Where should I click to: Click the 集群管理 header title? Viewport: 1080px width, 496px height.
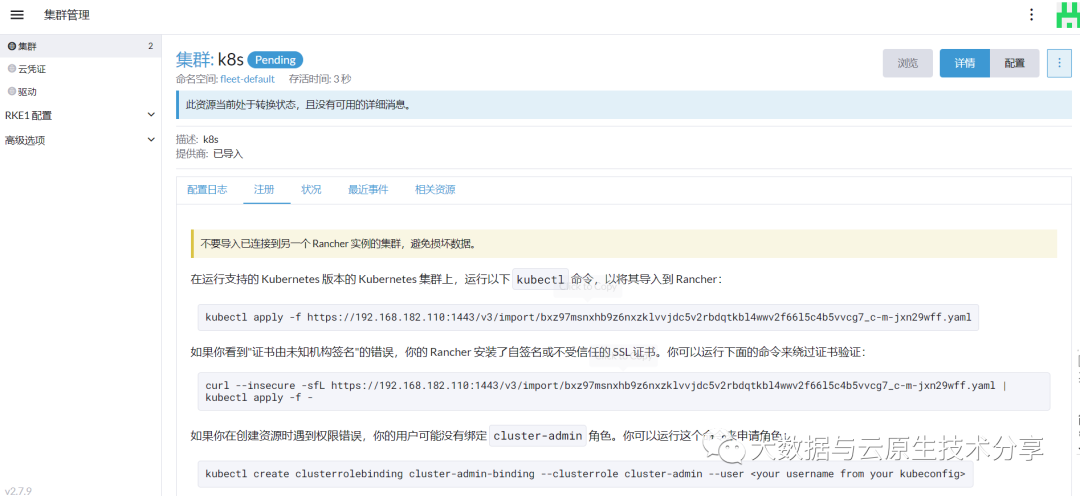tap(66, 14)
